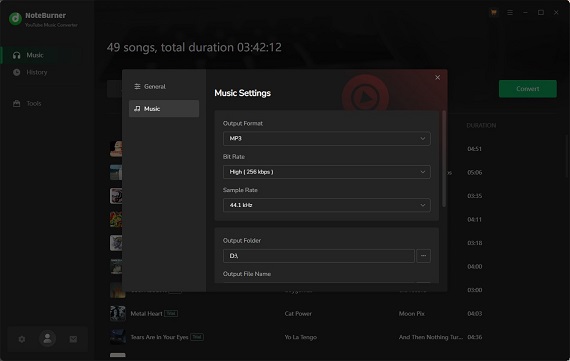Browse output folder with the three-dots button
The image size is (570, 361).
424,256
